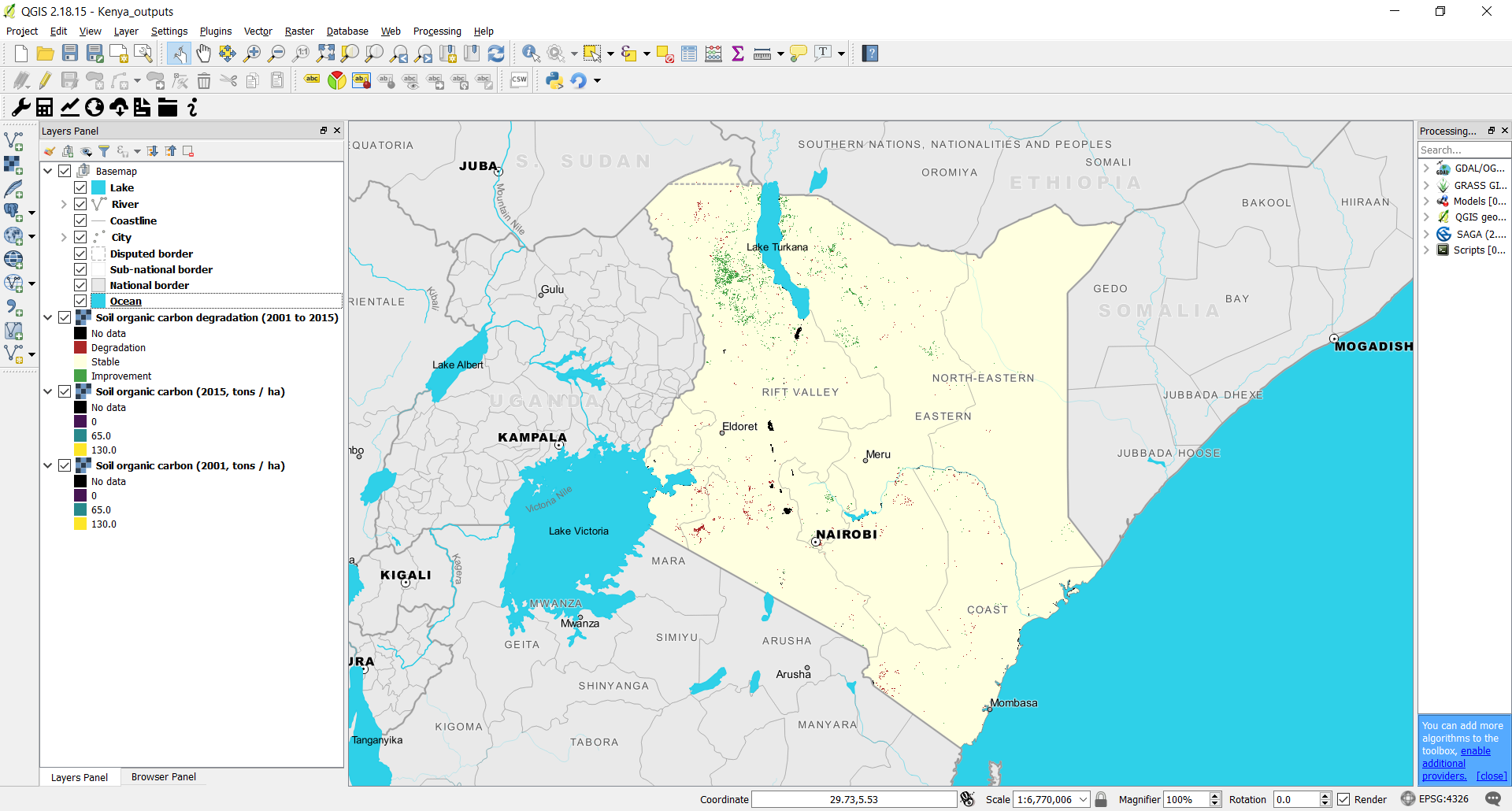Expand the SAGA algorithms group

tap(1426, 234)
